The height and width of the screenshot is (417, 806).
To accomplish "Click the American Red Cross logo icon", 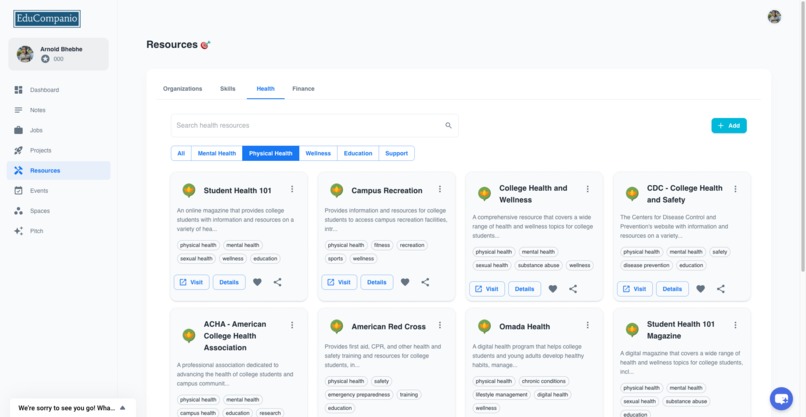I will (337, 327).
